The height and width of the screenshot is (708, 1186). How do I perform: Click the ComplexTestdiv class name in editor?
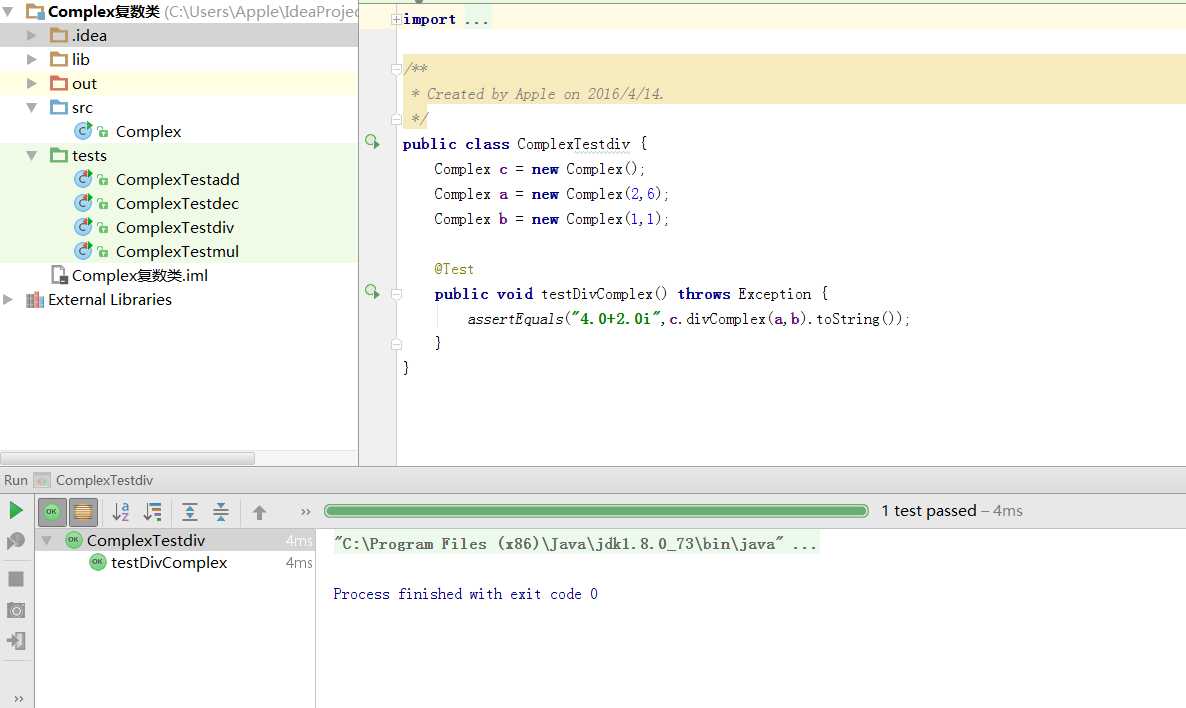pyautogui.click(x=573, y=144)
